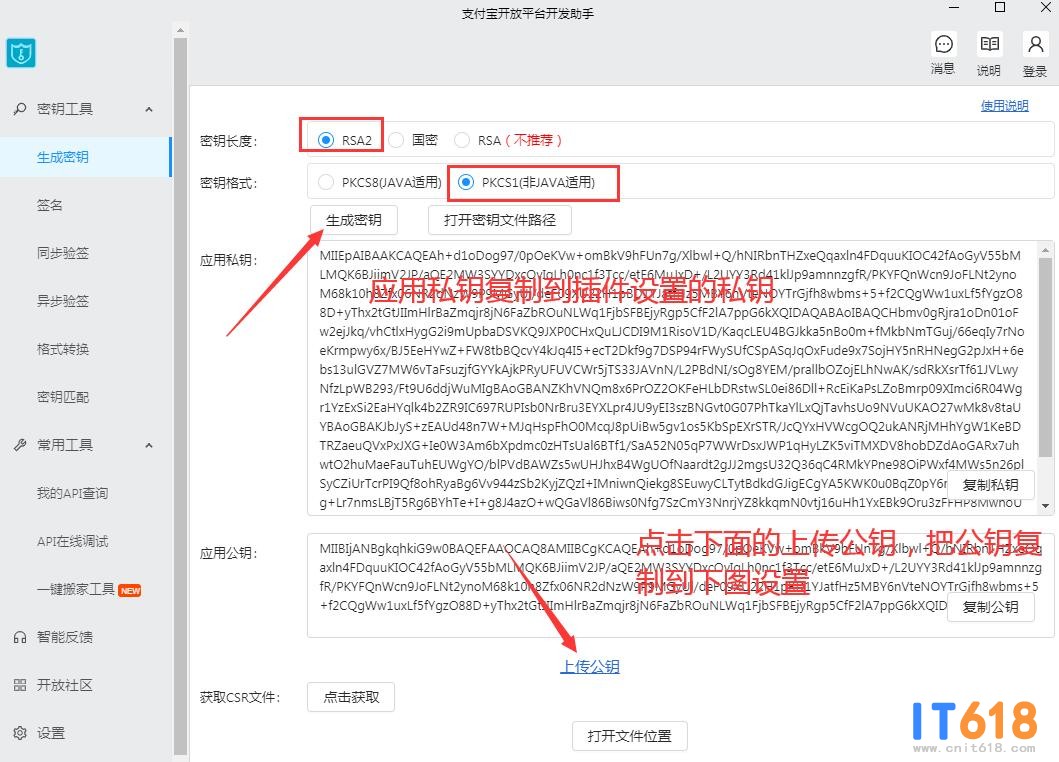Open the 消息 messages icon
1059x762 pixels.
pos(943,45)
